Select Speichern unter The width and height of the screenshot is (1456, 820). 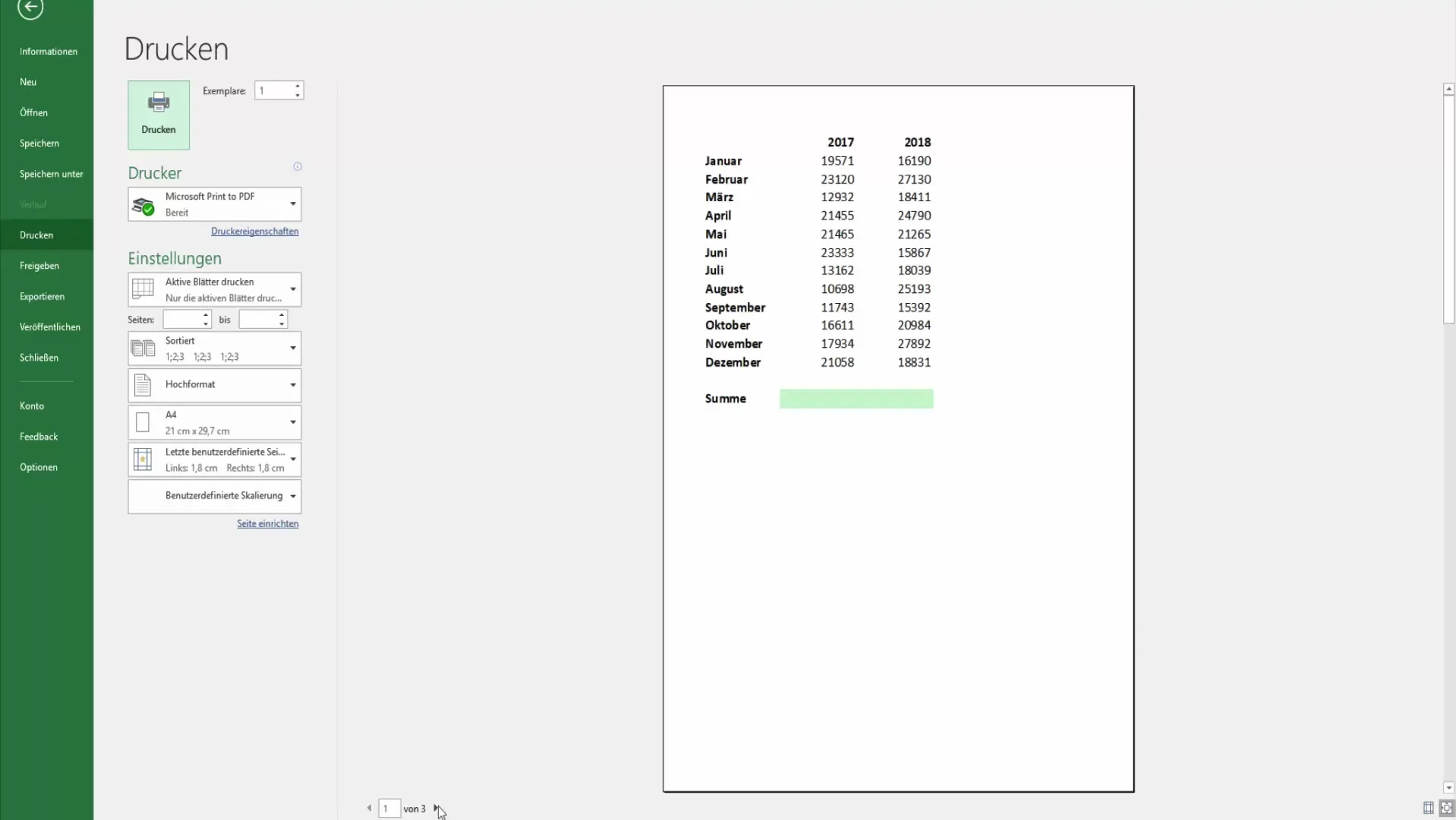pyautogui.click(x=52, y=174)
